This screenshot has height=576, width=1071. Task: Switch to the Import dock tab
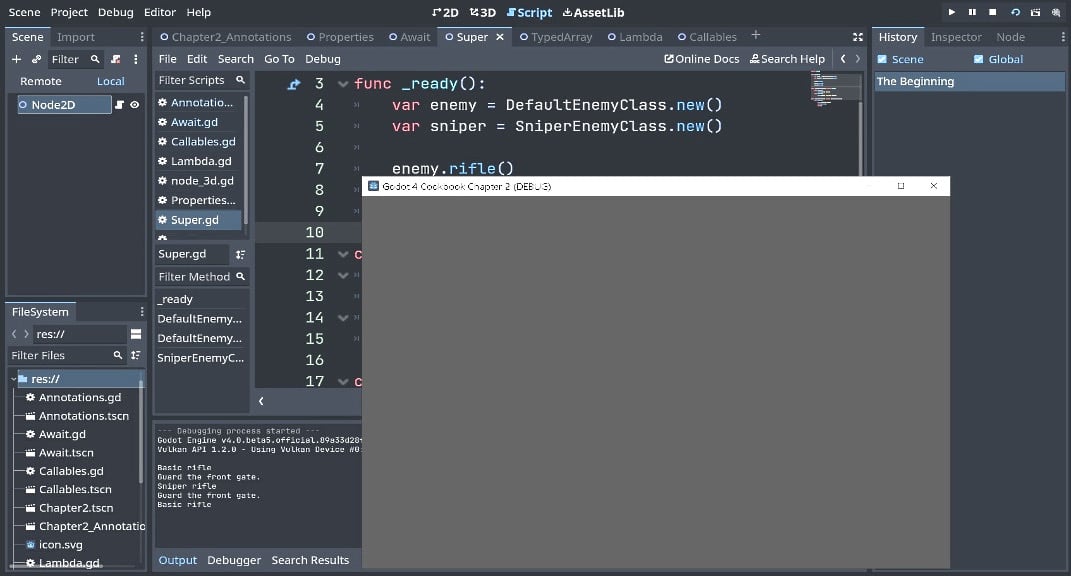pyautogui.click(x=76, y=37)
